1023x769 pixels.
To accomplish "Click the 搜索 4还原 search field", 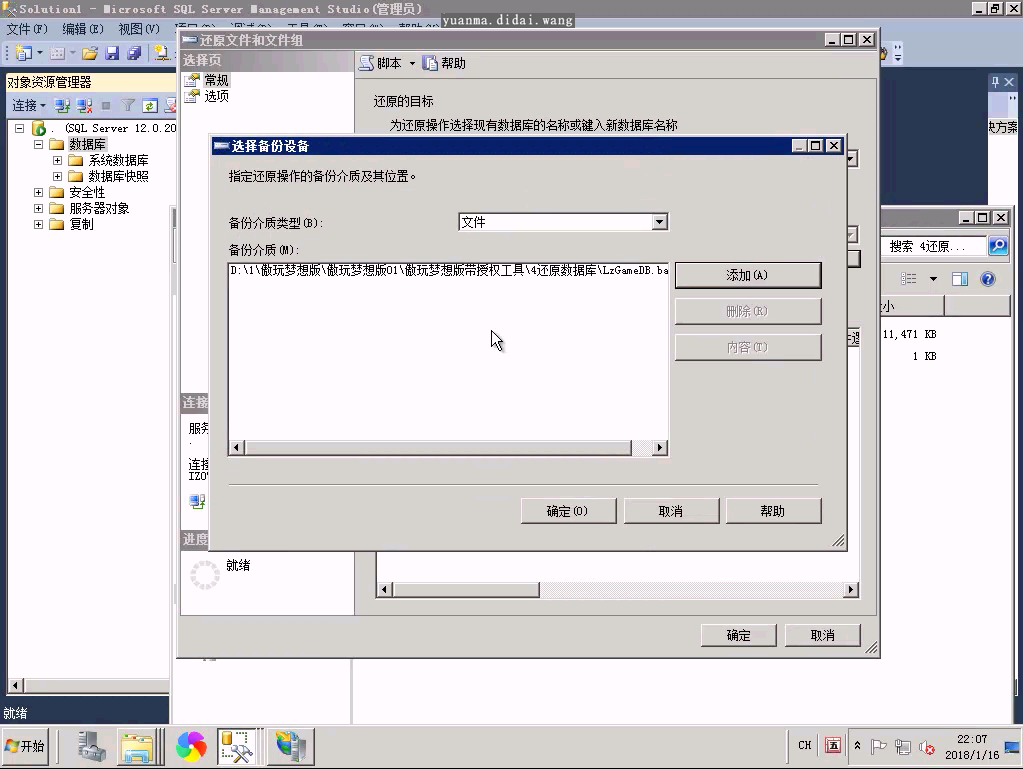I will tap(932, 247).
